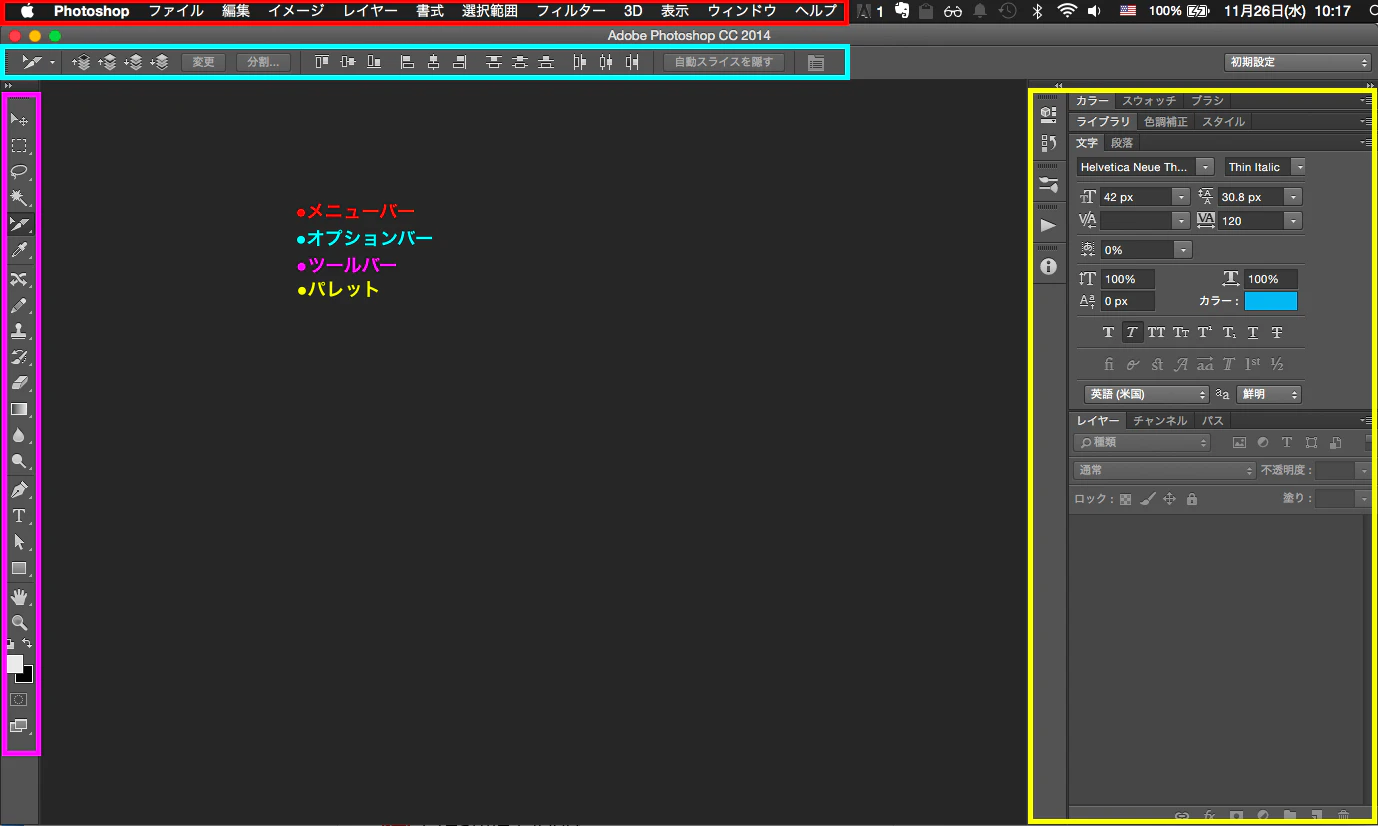The height and width of the screenshot is (826, 1378).
Task: Click the 分割... button
Action: pyautogui.click(x=264, y=62)
